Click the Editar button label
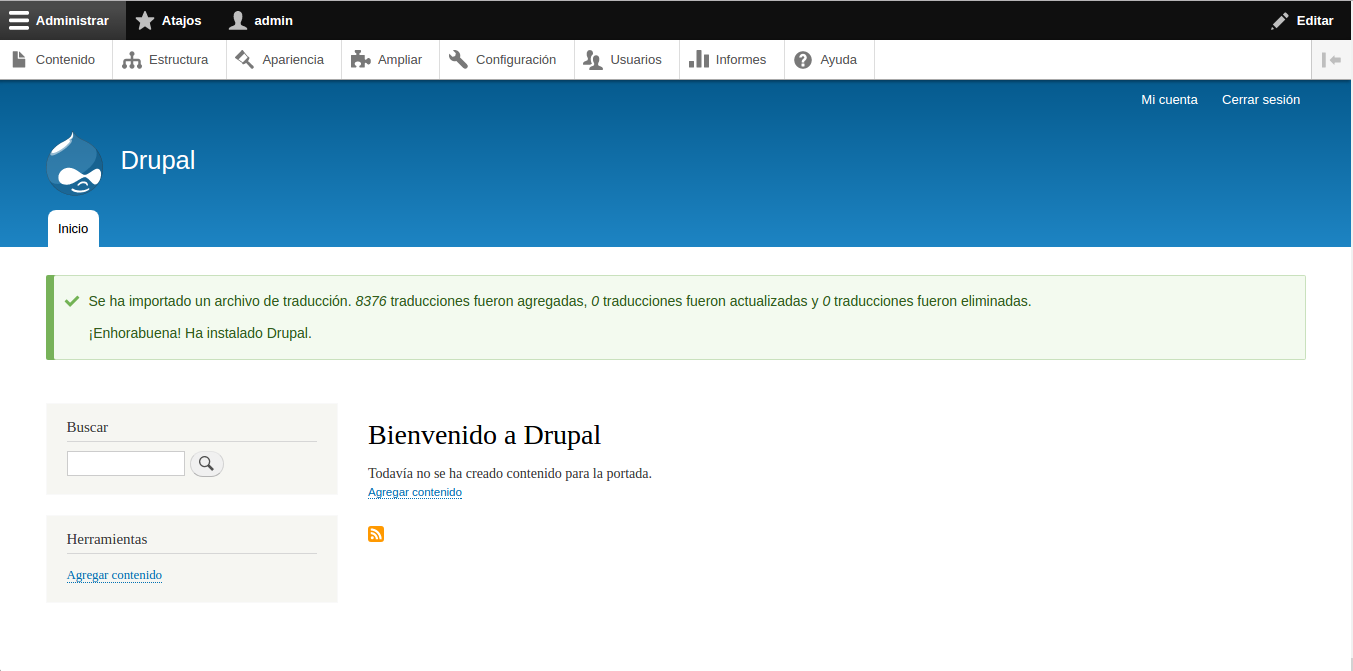The height and width of the screenshot is (671, 1353). point(1315,21)
